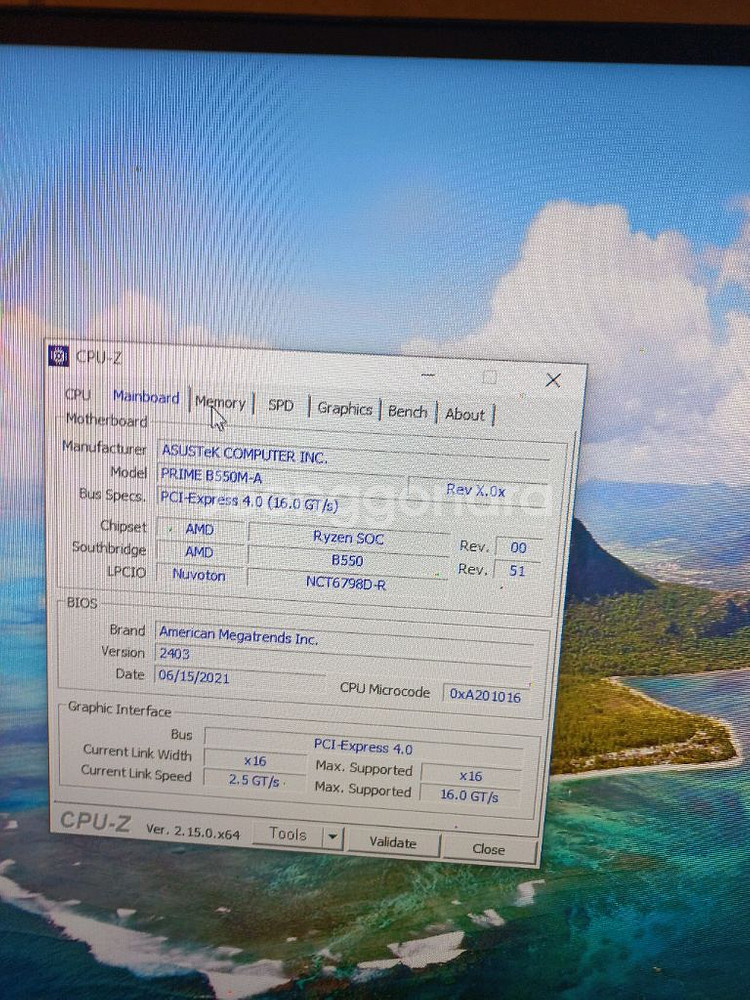This screenshot has height=1000, width=750.
Task: Switch to the SPD tab
Action: (x=281, y=405)
